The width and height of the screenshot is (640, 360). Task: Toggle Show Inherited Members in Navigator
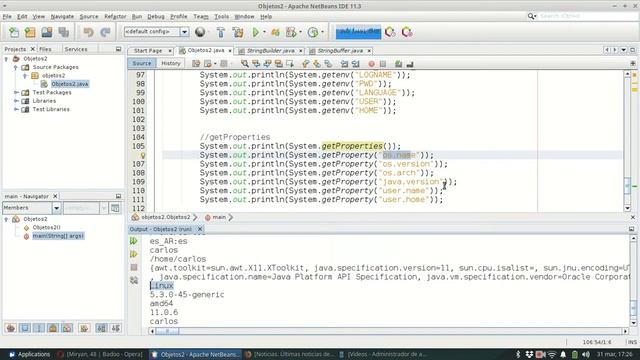pos(11,328)
